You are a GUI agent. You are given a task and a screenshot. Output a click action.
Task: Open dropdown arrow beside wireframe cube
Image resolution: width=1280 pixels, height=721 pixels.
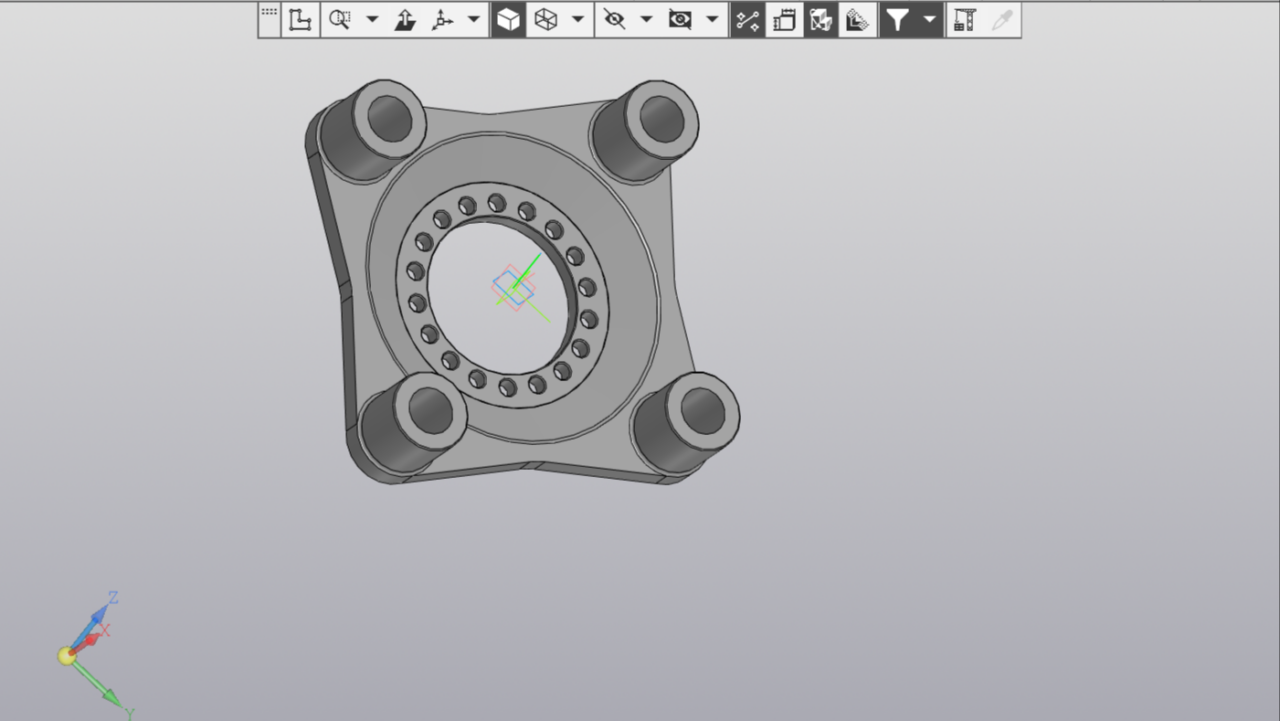[x=577, y=20]
